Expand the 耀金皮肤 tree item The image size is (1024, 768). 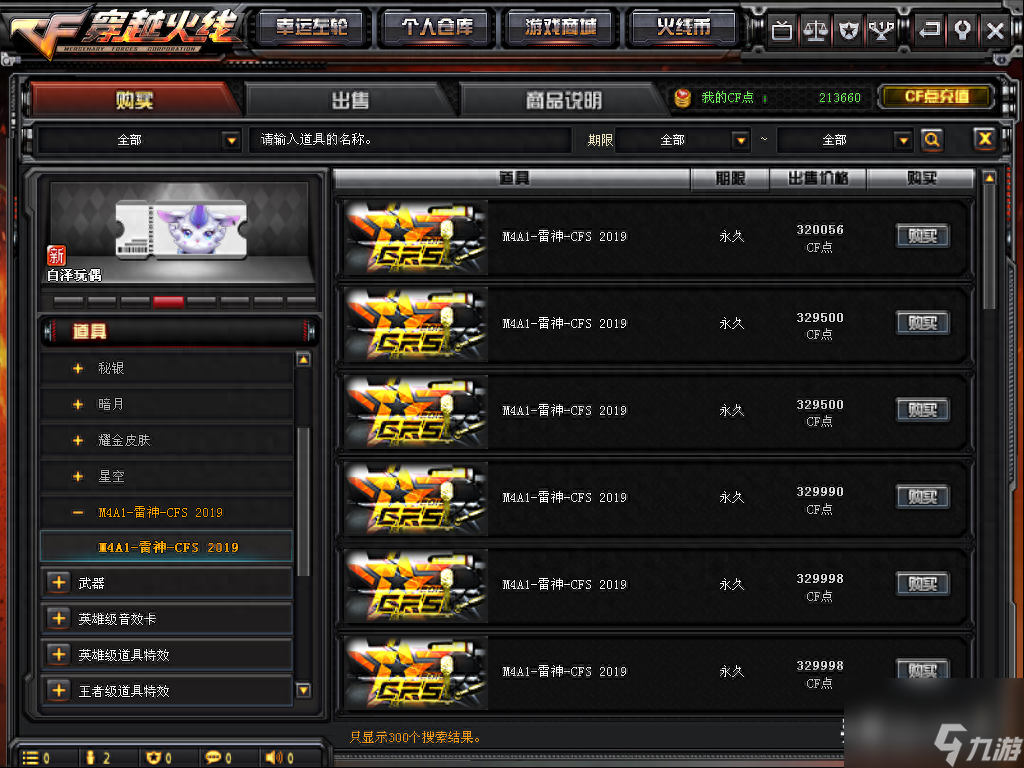click(x=78, y=440)
